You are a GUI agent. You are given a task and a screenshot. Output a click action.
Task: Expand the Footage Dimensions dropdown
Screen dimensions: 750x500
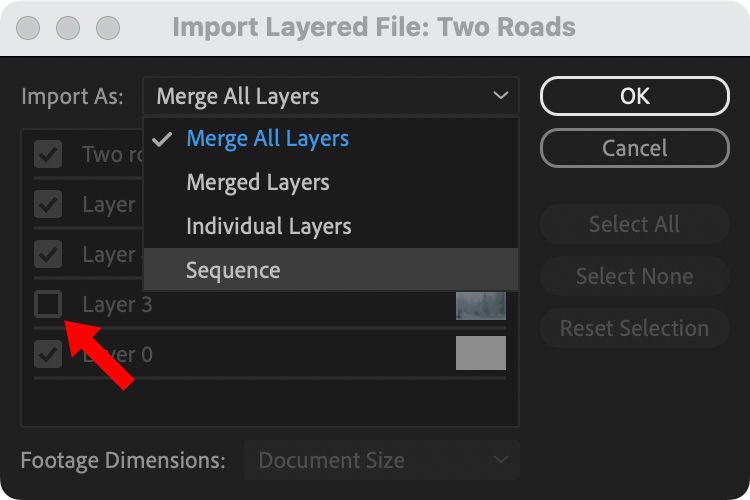(381, 461)
